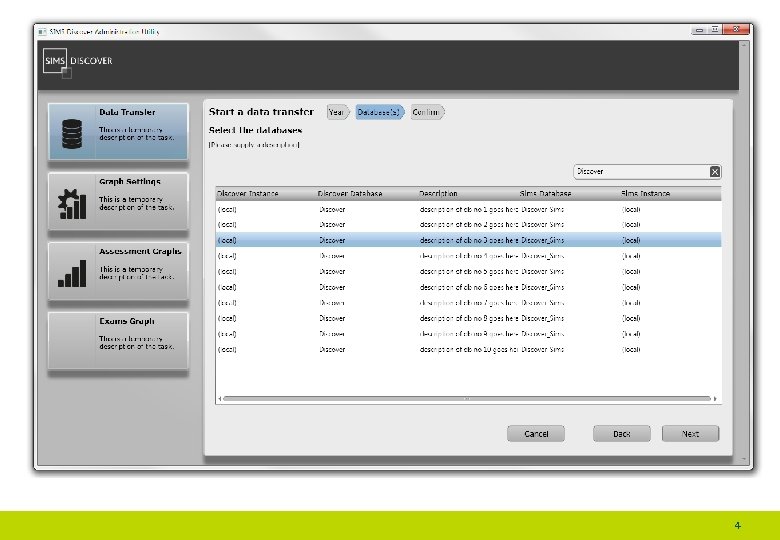
Task: Select row with description of db no 1
Action: pyautogui.click(x=468, y=209)
